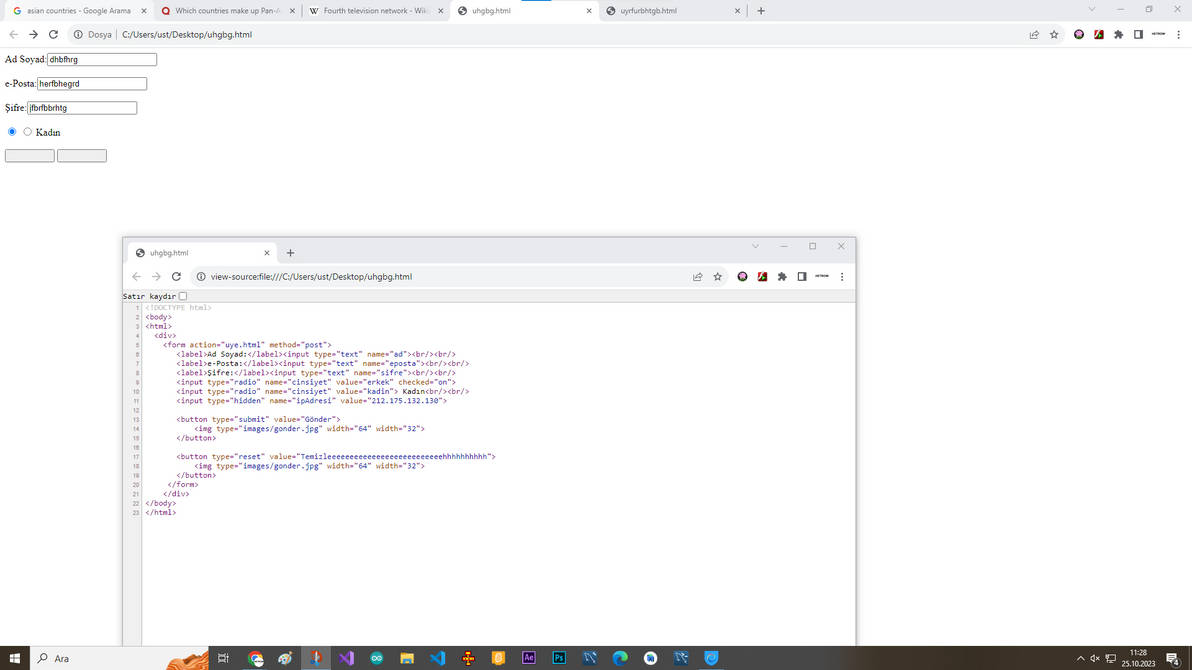1192x670 pixels.
Task: Toggle side panel in view-source window
Action: click(x=802, y=277)
